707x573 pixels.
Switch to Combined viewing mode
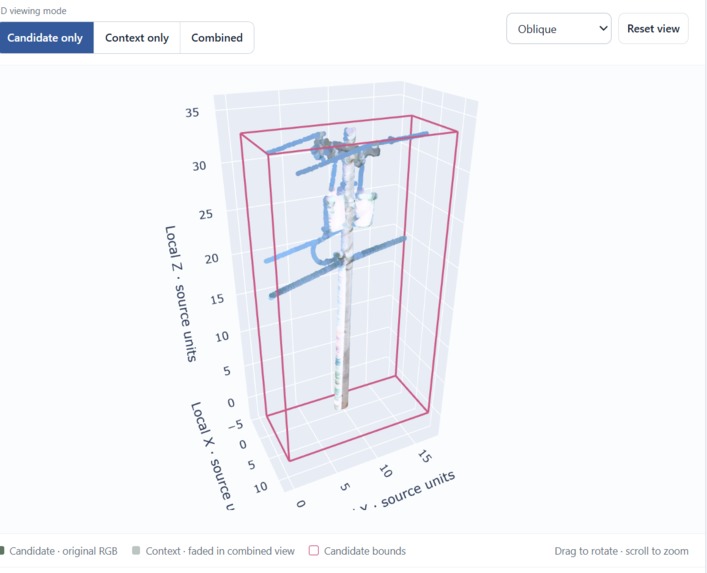click(x=217, y=37)
